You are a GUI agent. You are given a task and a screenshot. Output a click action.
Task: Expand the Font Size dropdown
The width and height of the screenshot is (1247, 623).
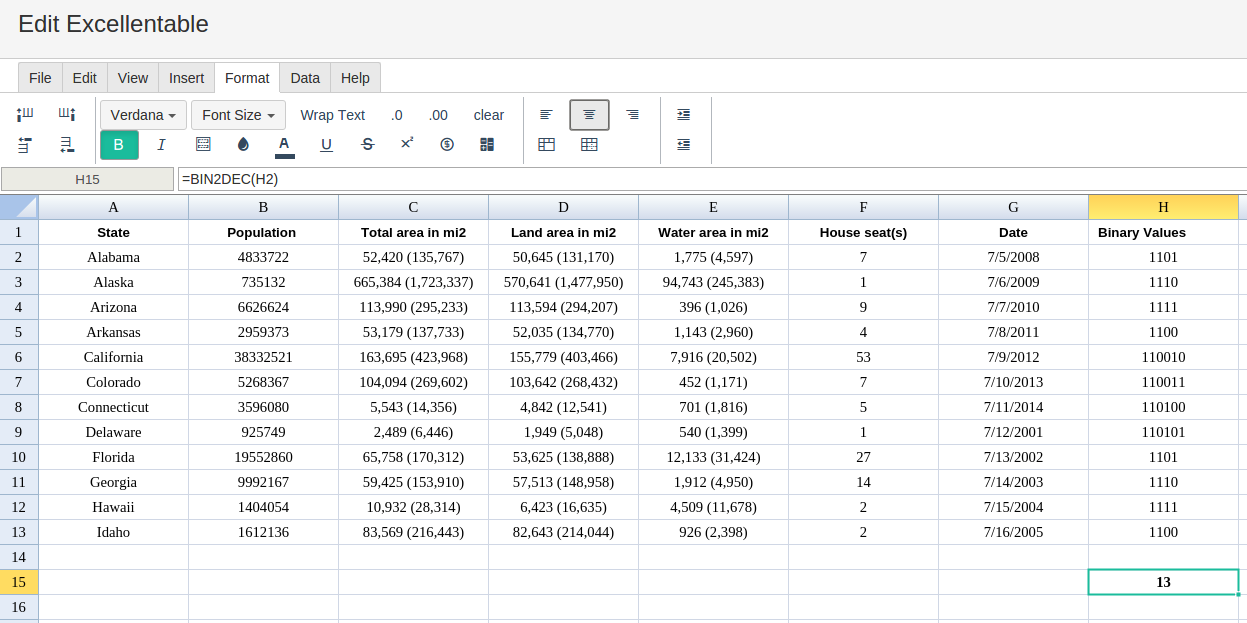point(238,115)
